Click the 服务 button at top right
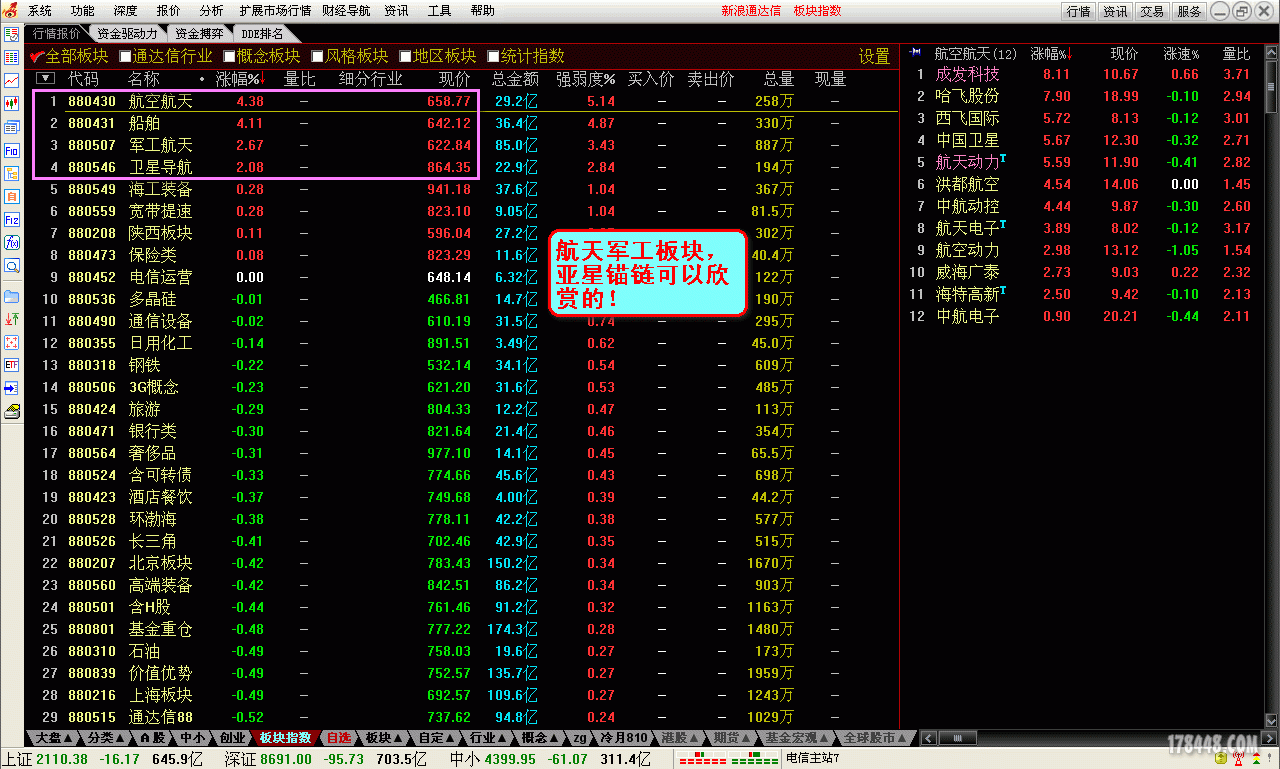This screenshot has height=769, width=1280. click(x=1189, y=11)
